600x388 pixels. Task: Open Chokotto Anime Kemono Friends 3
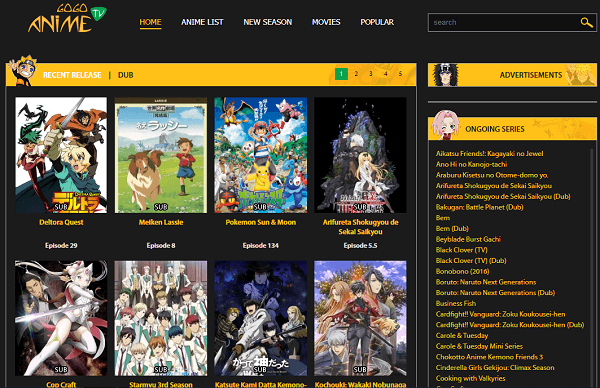489,357
